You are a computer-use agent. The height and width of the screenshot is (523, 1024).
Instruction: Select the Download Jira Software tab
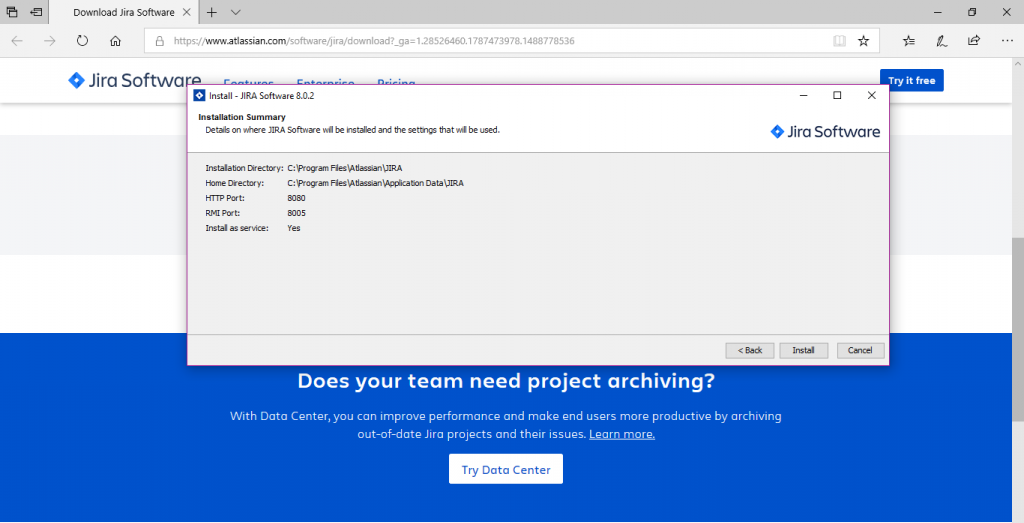pos(123,12)
